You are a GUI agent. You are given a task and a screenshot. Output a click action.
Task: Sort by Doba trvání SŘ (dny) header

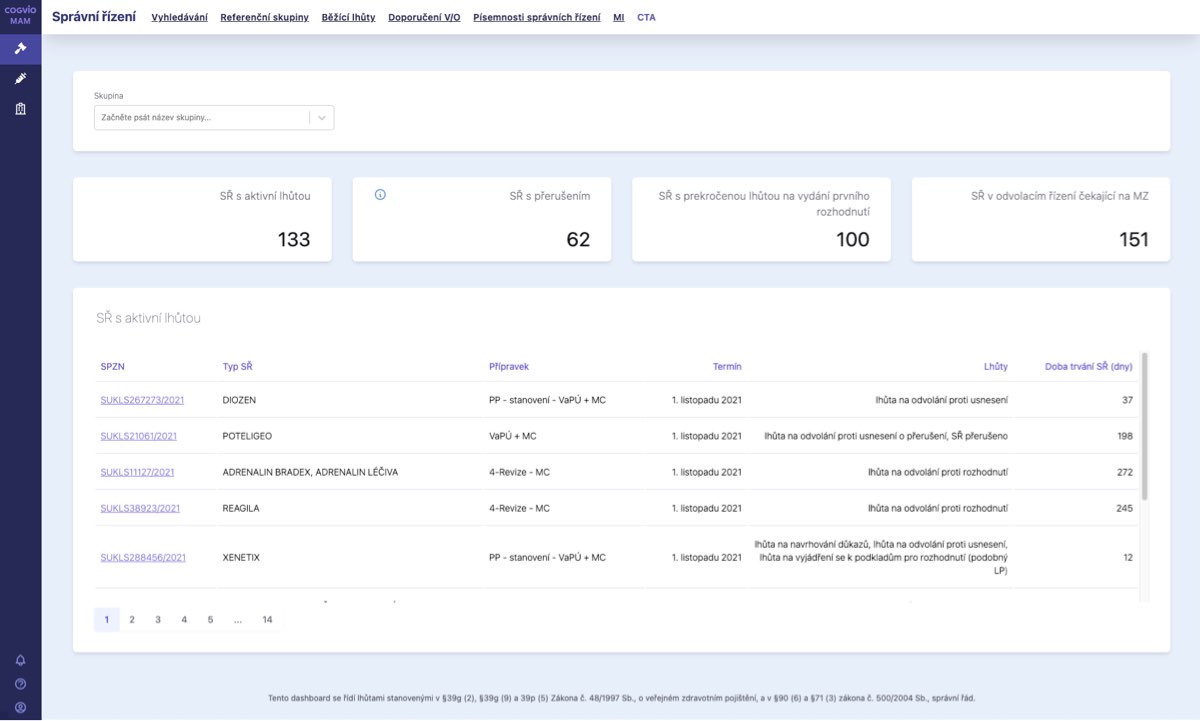click(1089, 367)
